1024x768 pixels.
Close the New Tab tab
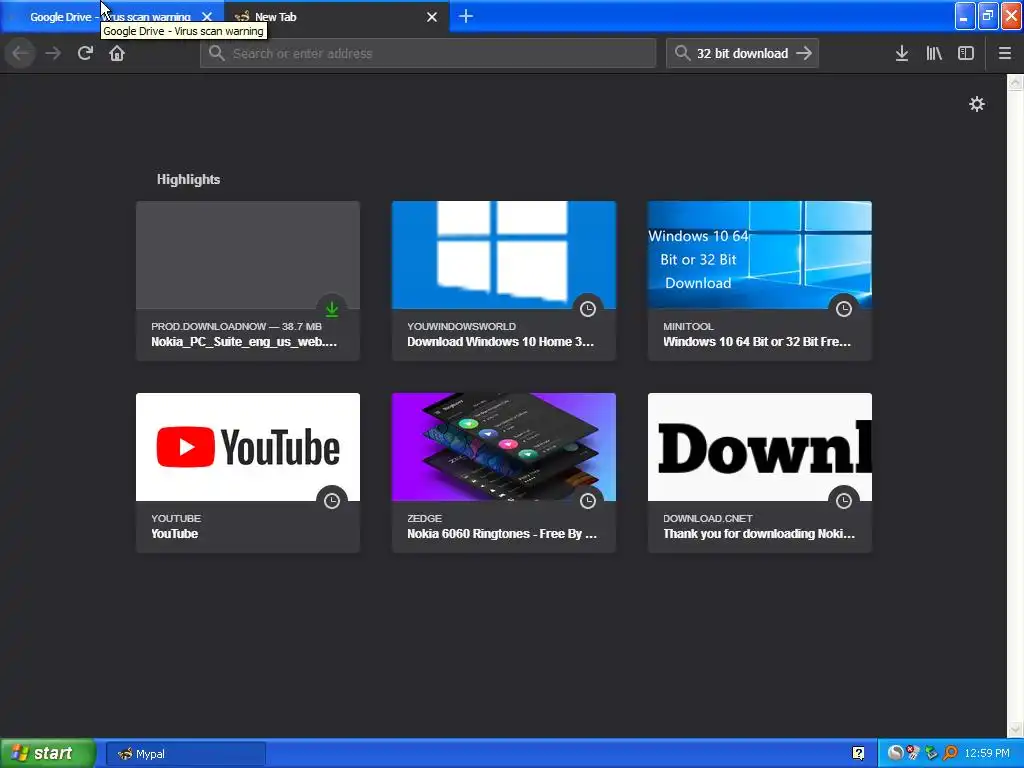click(432, 17)
